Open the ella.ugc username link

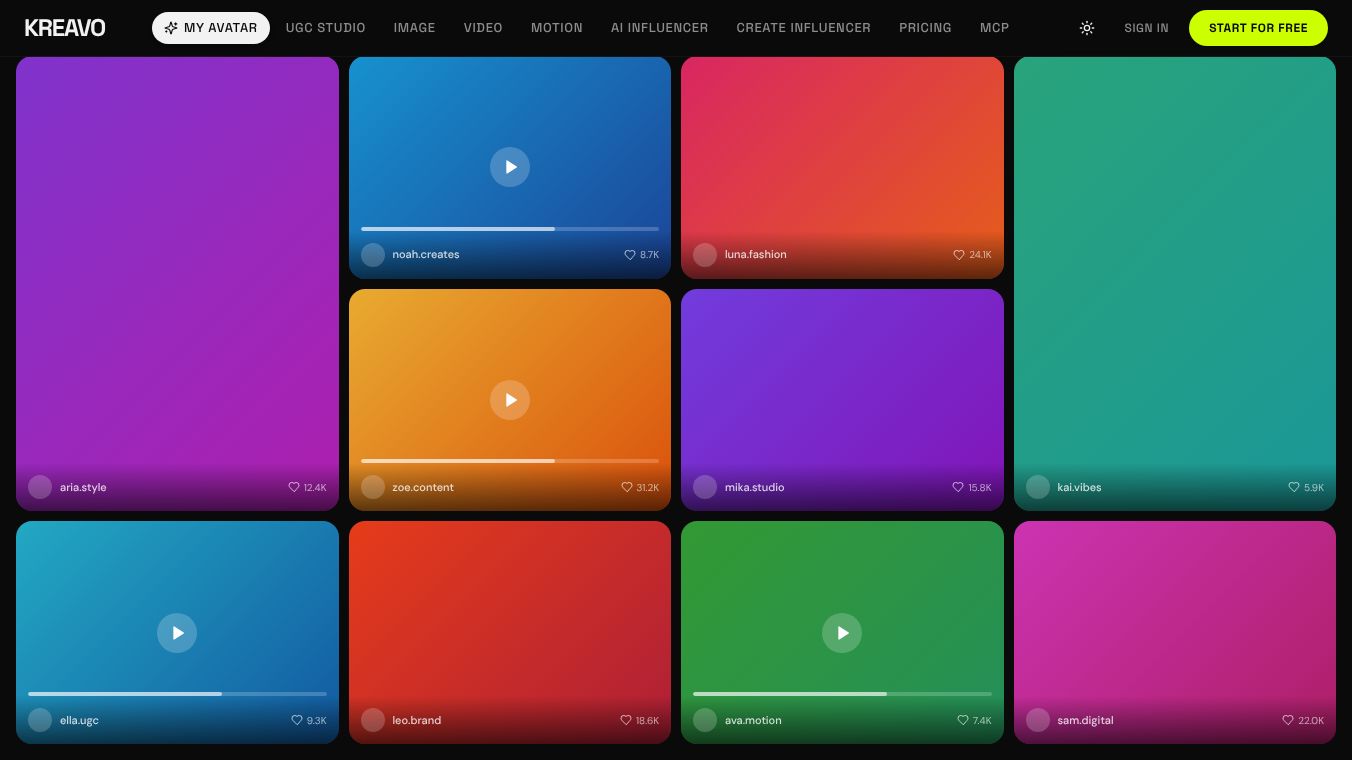coord(79,720)
